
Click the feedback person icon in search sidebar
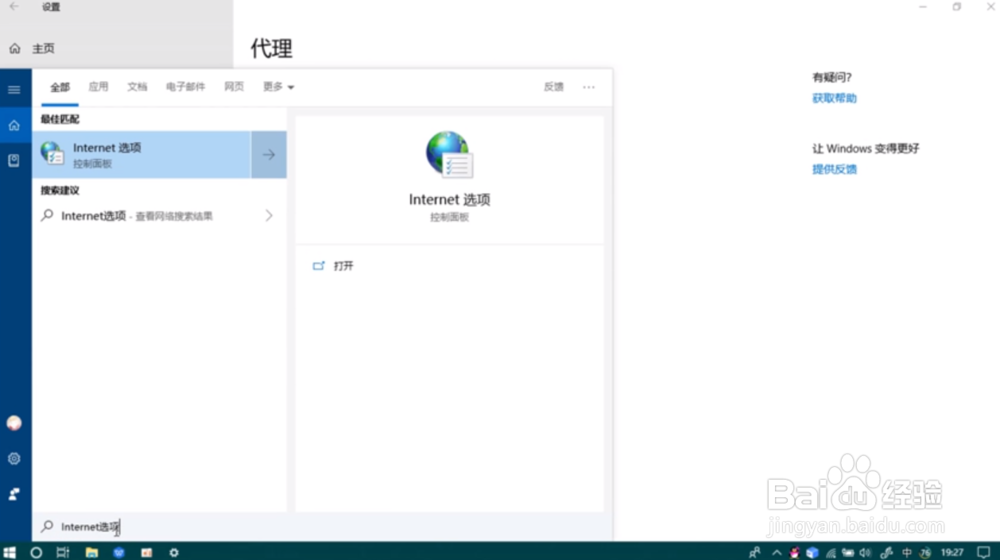(14, 494)
